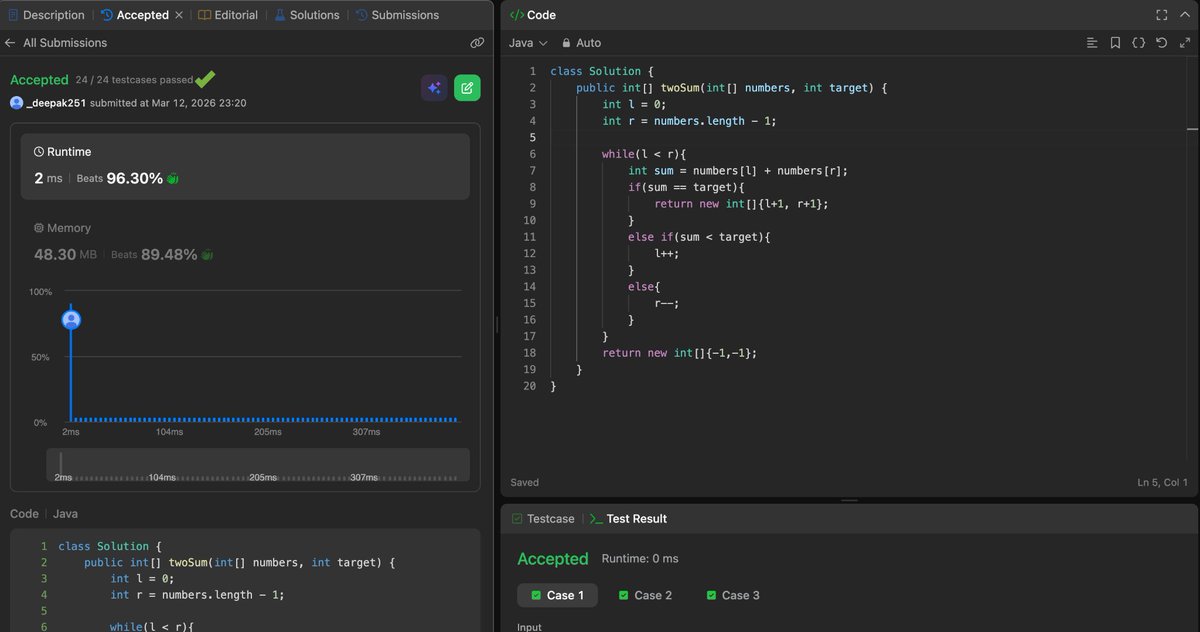Click the Description document icon
Screen dimensions: 1200x632
click(14, 15)
